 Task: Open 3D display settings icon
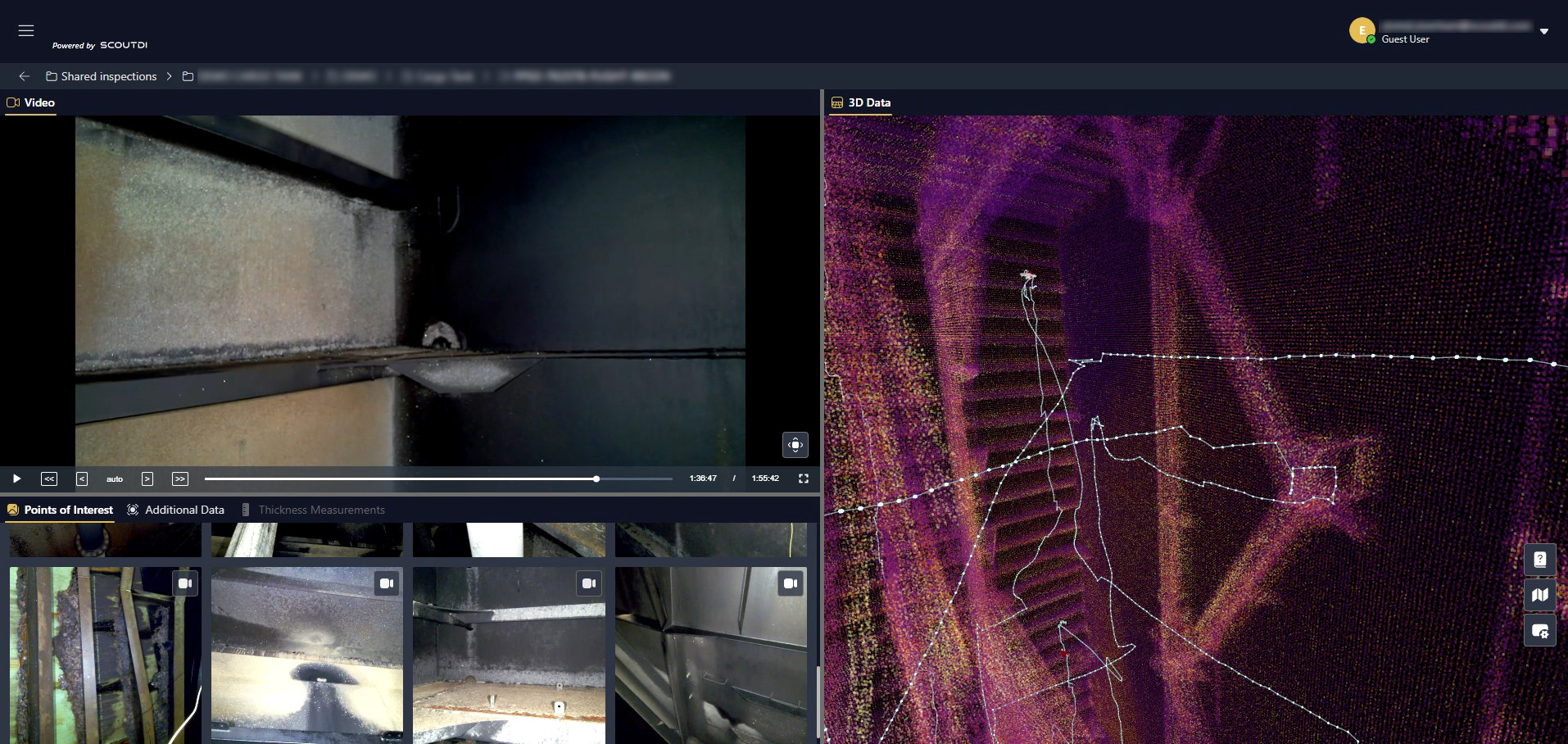click(x=1540, y=631)
